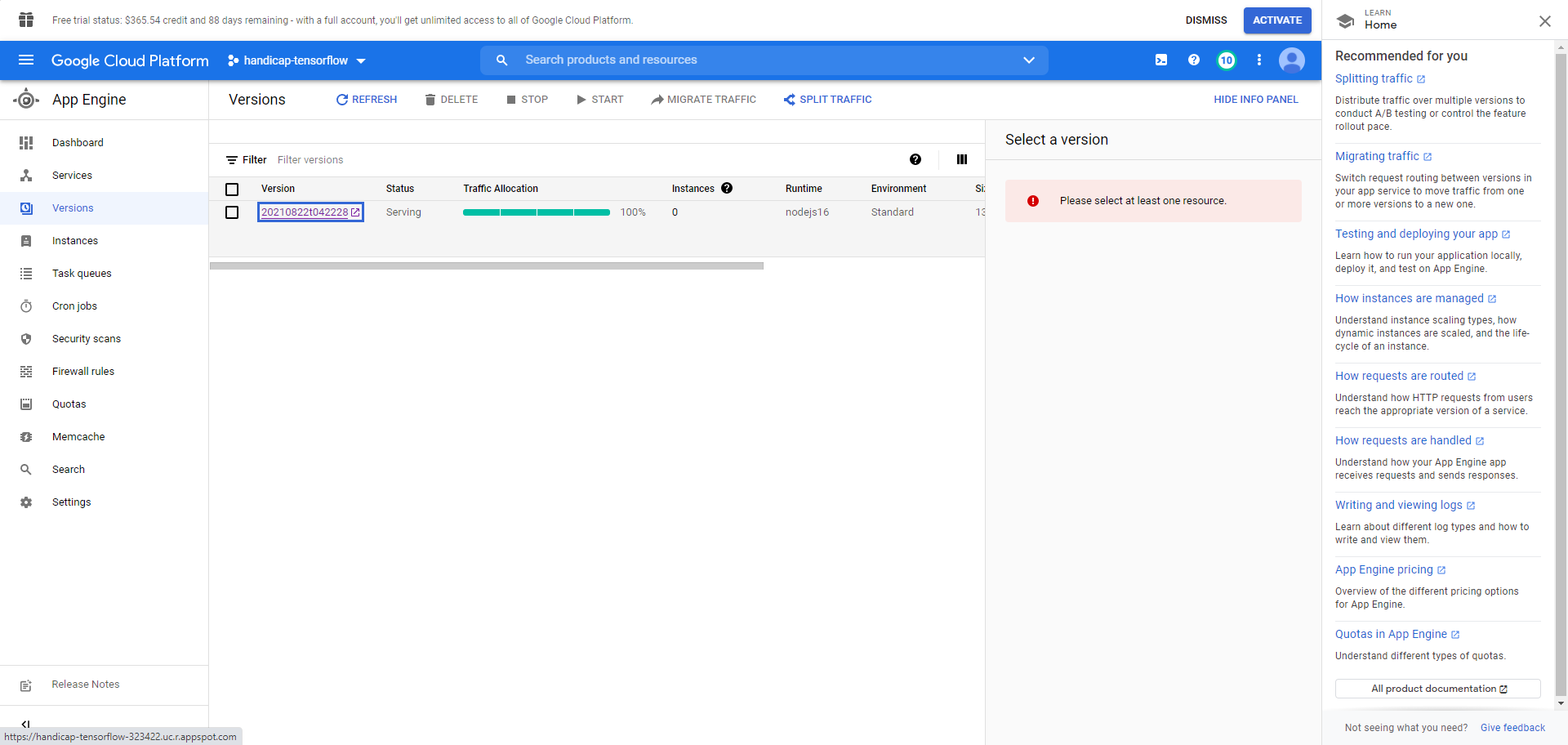The image size is (1568, 745).
Task: Click the DELETE button
Action: point(452,100)
